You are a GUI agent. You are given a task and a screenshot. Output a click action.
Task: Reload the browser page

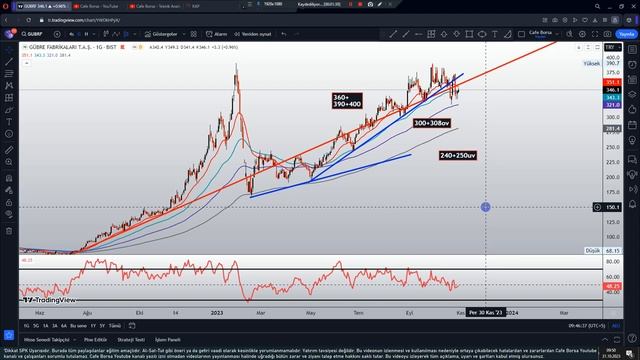29,20
